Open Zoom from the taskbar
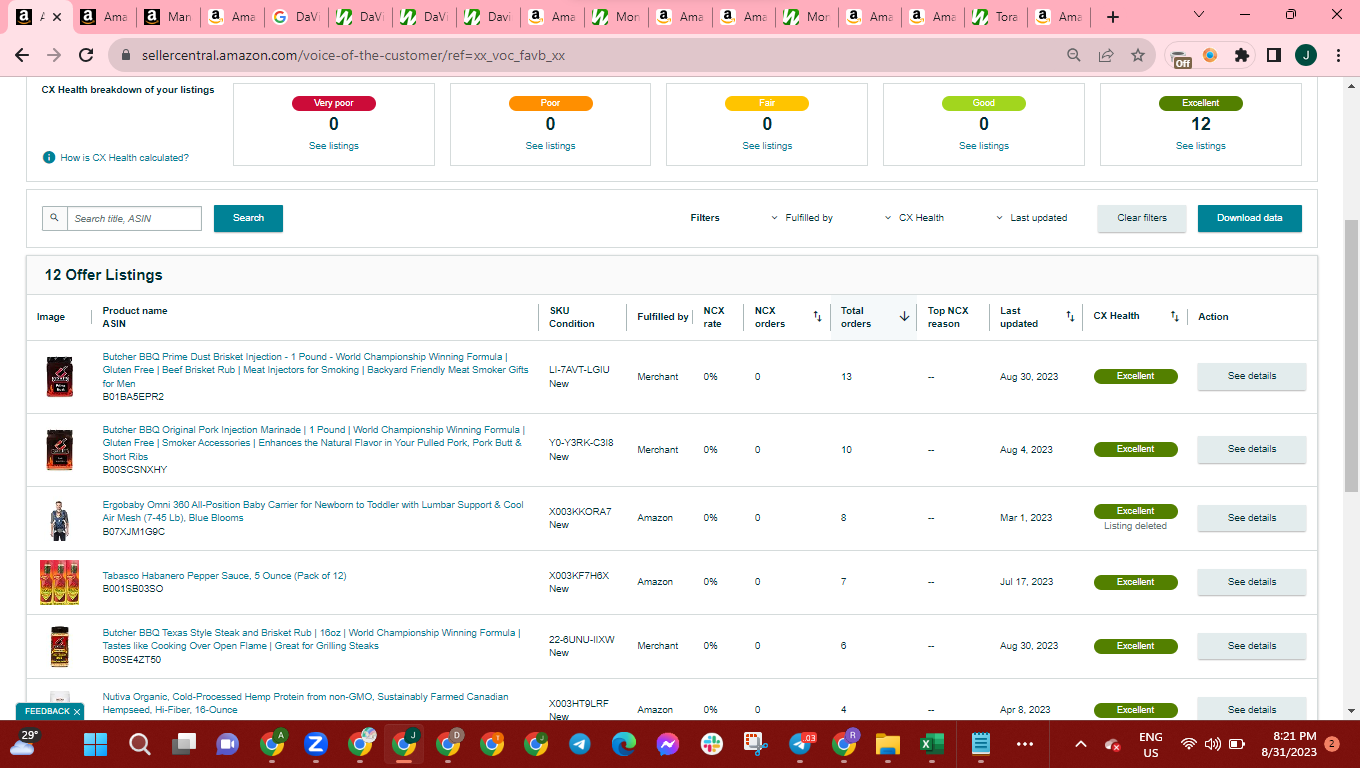Image resolution: width=1360 pixels, height=768 pixels. coord(316,744)
